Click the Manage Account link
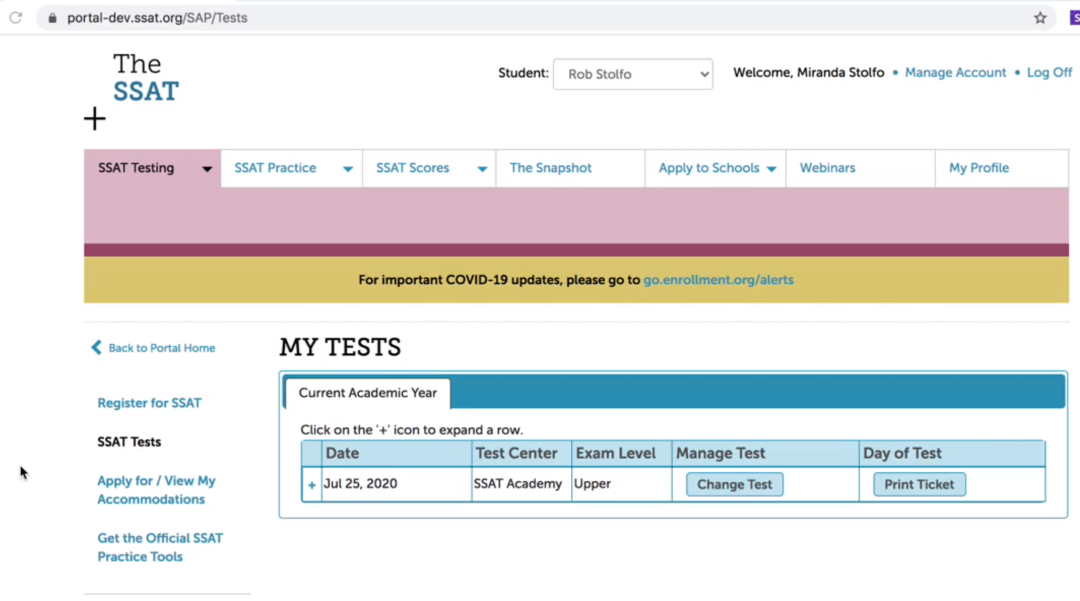1080x601 pixels. (x=955, y=73)
